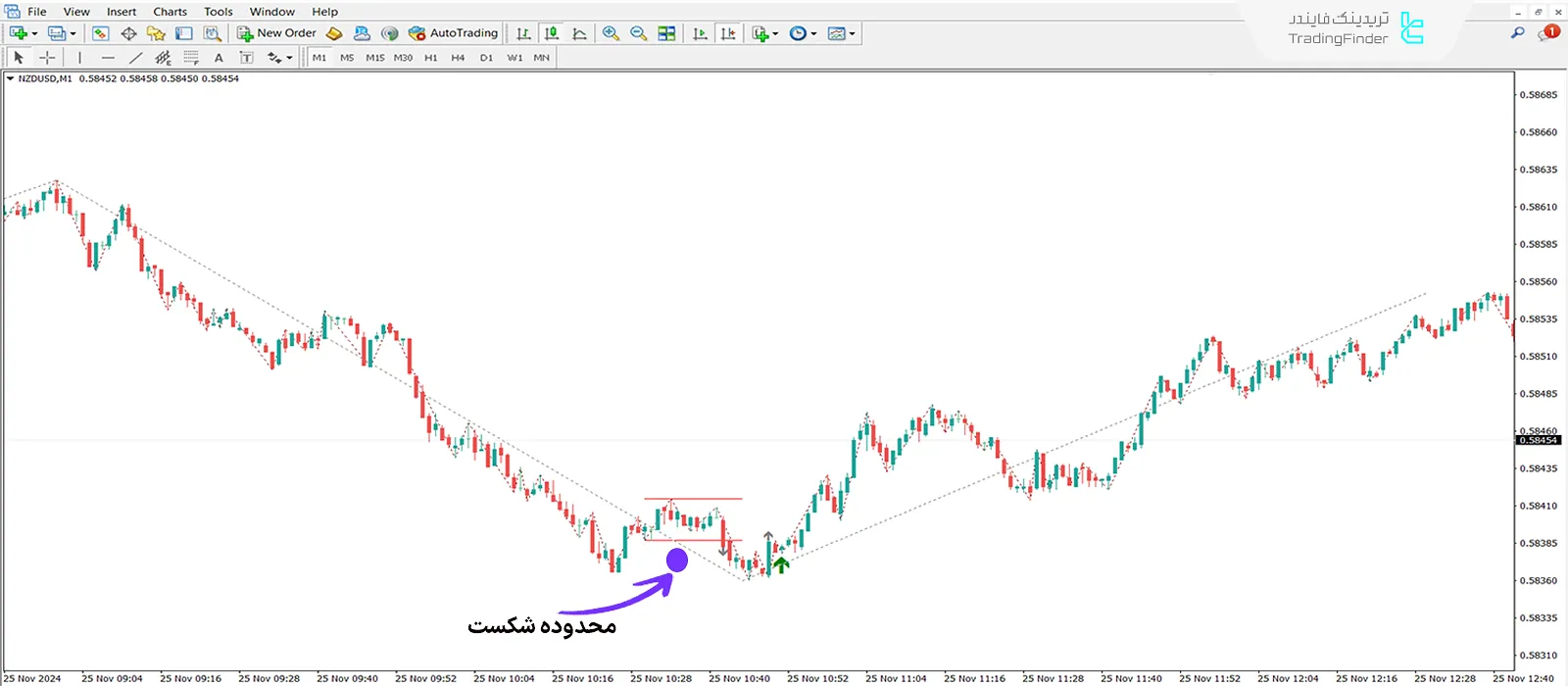Draw a vertical line

click(79, 58)
